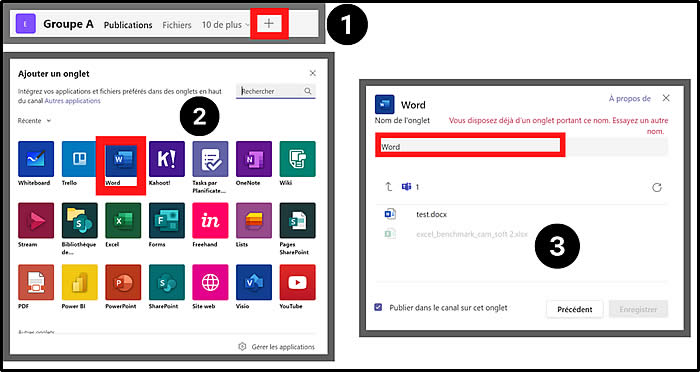Screen dimensions: 700x372
Task: Refresh the file list in Word dialog
Action: (x=657, y=188)
